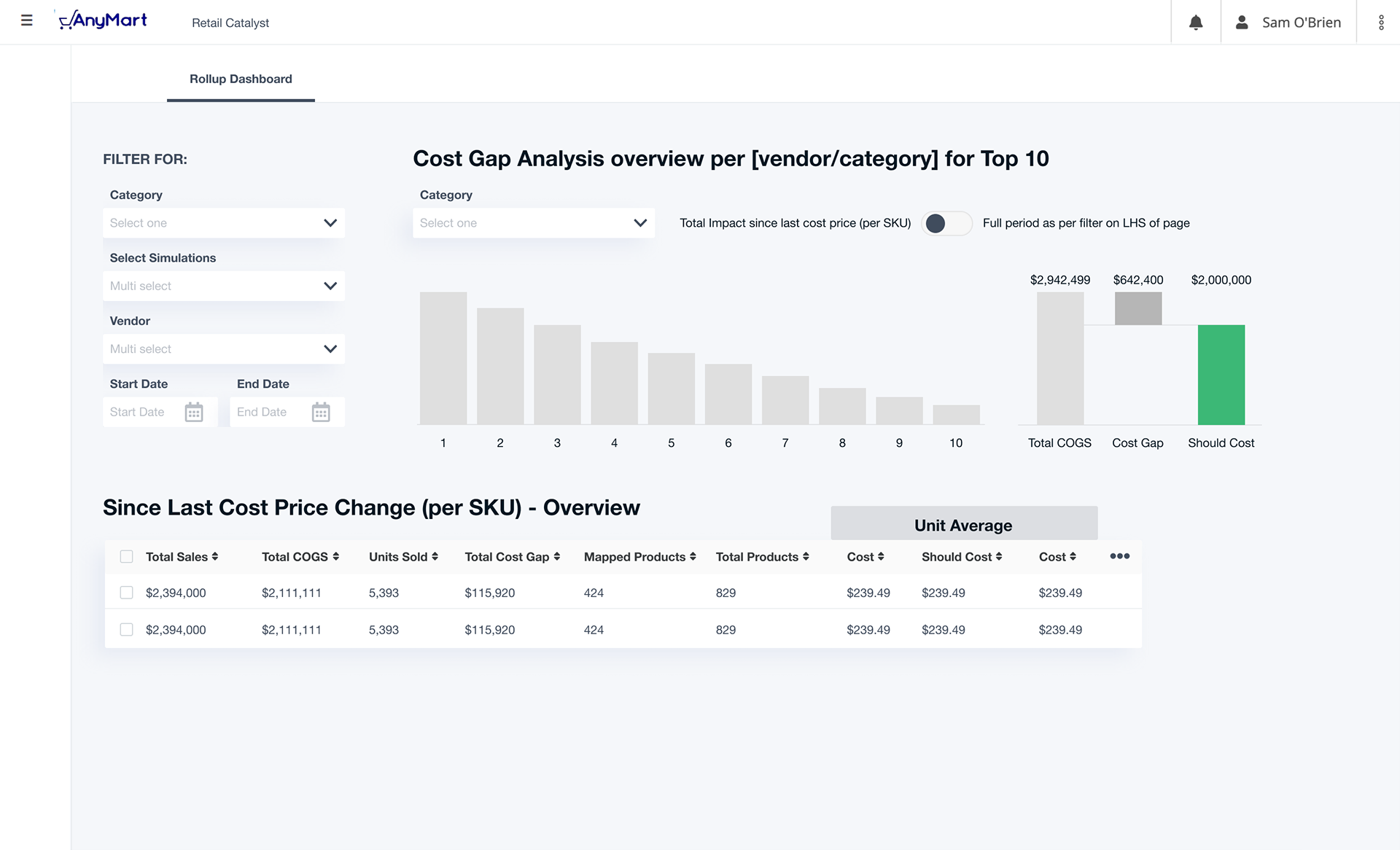Check the table header select-all checkbox
Viewport: 1400px width, 850px height.
coord(126,557)
